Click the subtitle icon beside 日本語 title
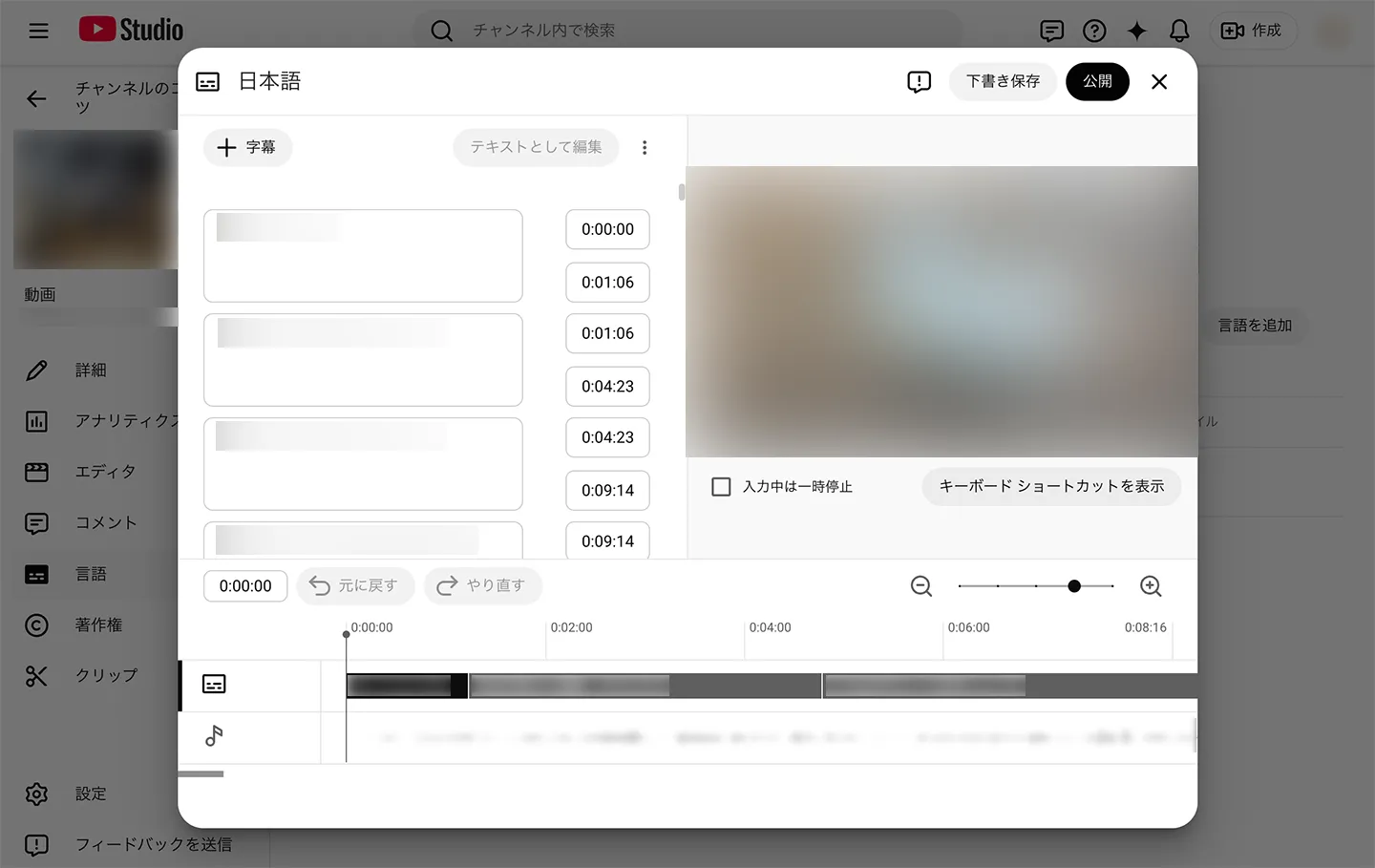 coord(207,82)
